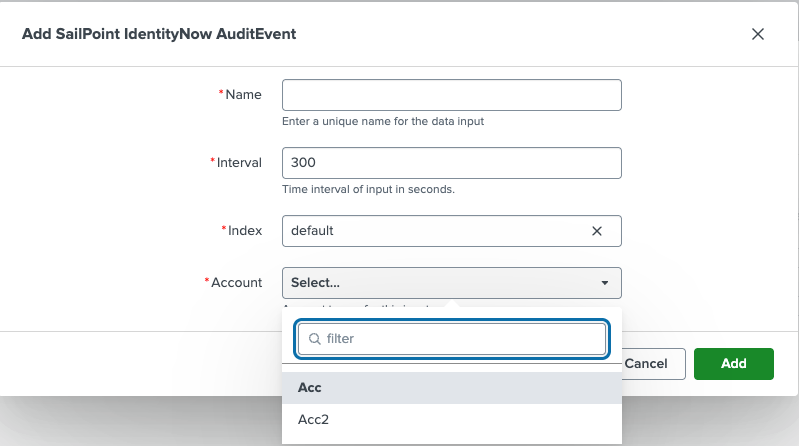Click the Name input field
The image size is (799, 446).
[x=451, y=95]
